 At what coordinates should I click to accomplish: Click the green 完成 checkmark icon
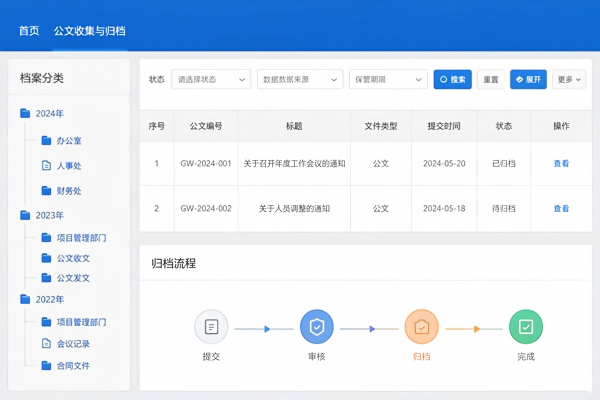pos(526,327)
